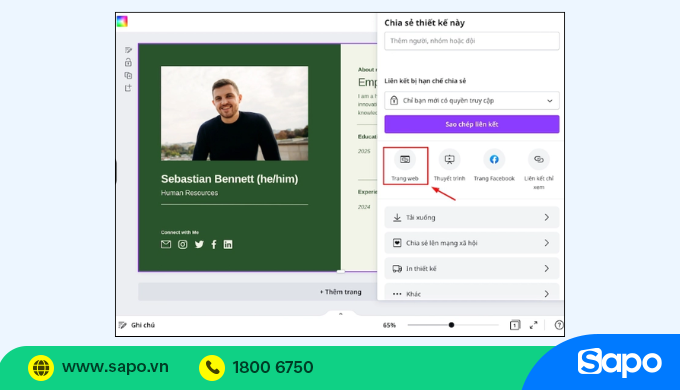Click the lock page icon beside canvas
Screen dimensions: 680x390
(x=128, y=62)
